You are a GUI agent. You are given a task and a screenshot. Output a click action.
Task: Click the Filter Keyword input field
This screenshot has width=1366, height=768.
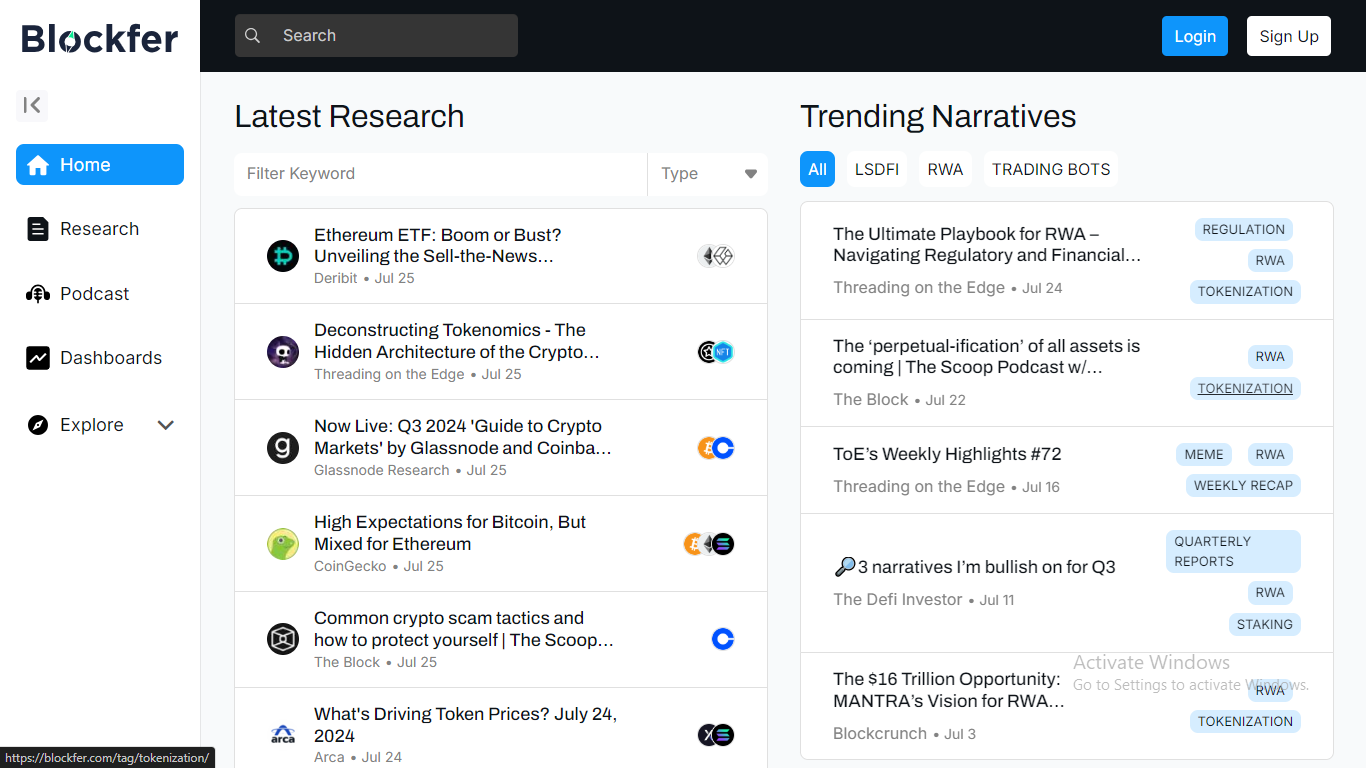click(x=440, y=174)
